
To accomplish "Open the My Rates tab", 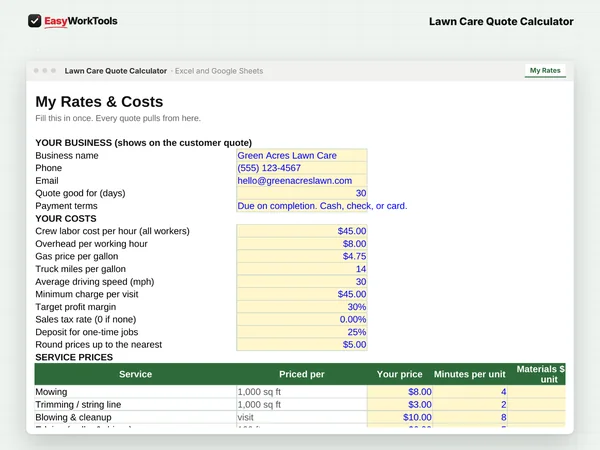I will click(x=545, y=70).
